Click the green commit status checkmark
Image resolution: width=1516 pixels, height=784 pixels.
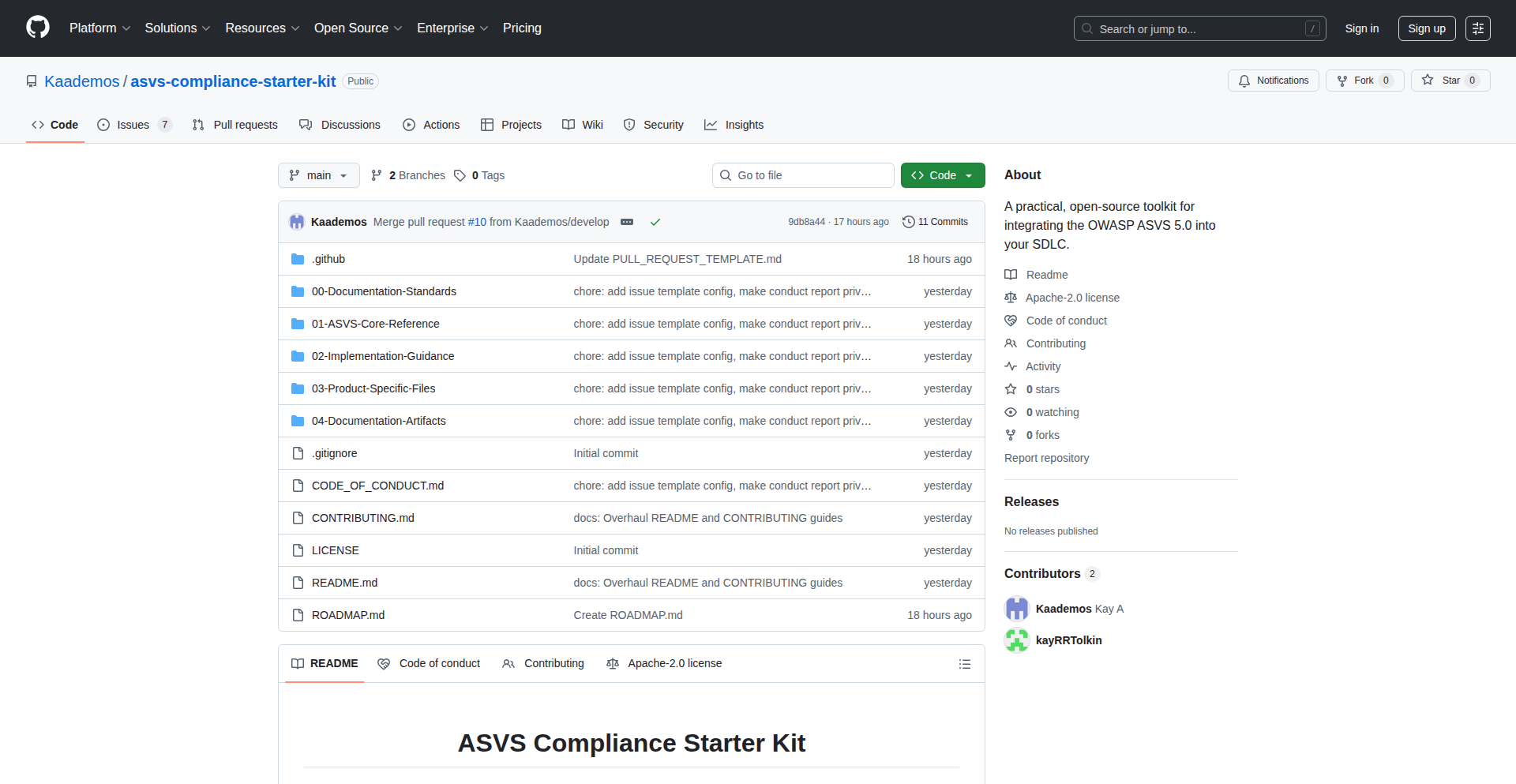(x=655, y=222)
